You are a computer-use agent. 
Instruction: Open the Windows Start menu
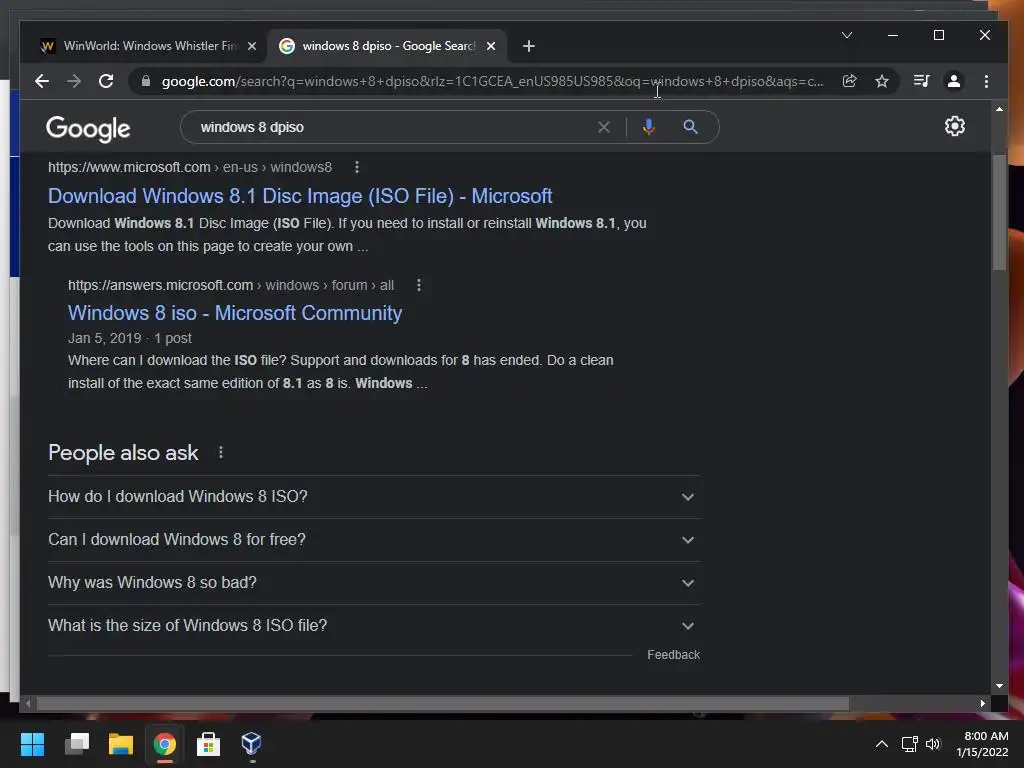[32, 744]
